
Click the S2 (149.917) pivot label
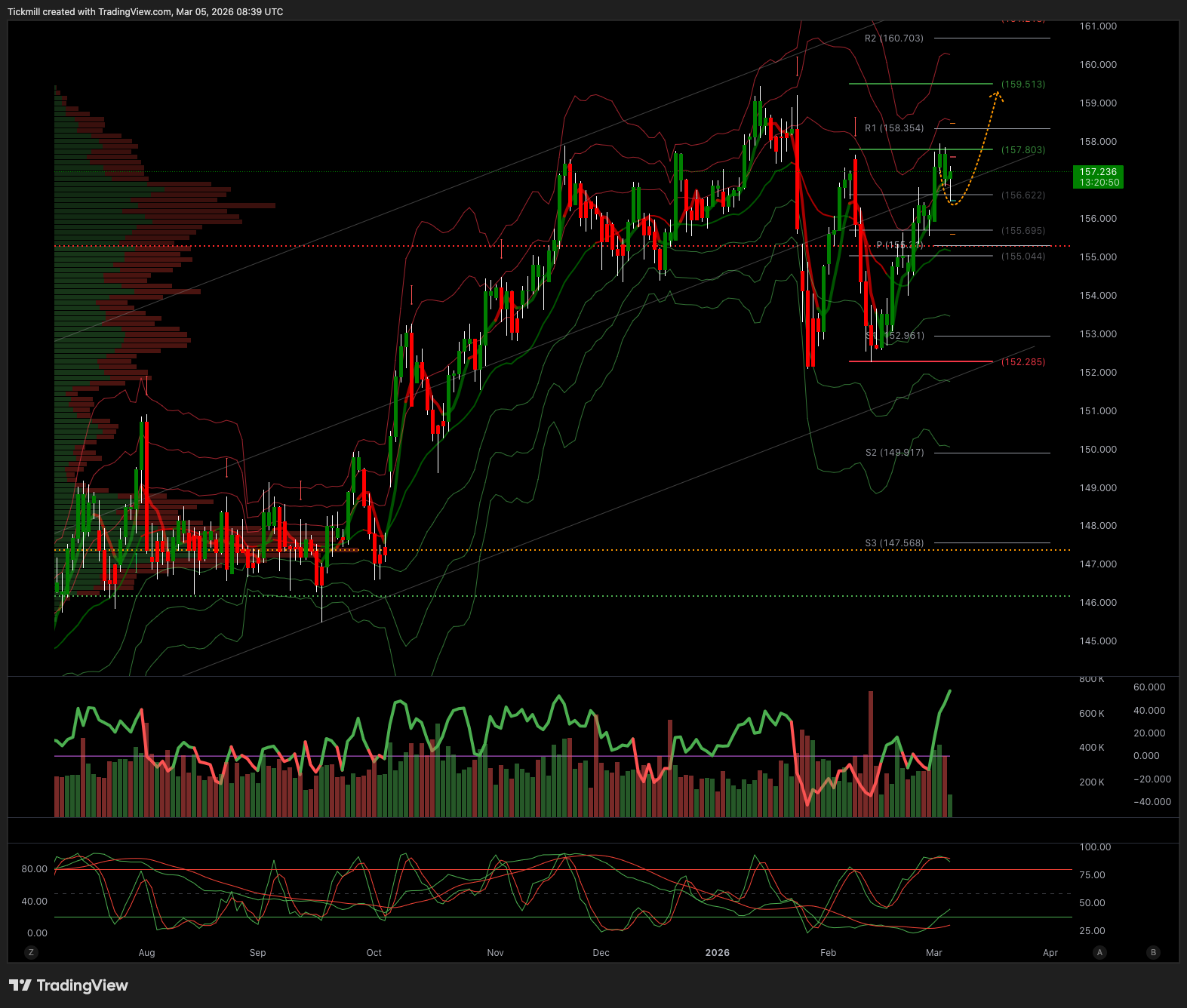click(894, 453)
